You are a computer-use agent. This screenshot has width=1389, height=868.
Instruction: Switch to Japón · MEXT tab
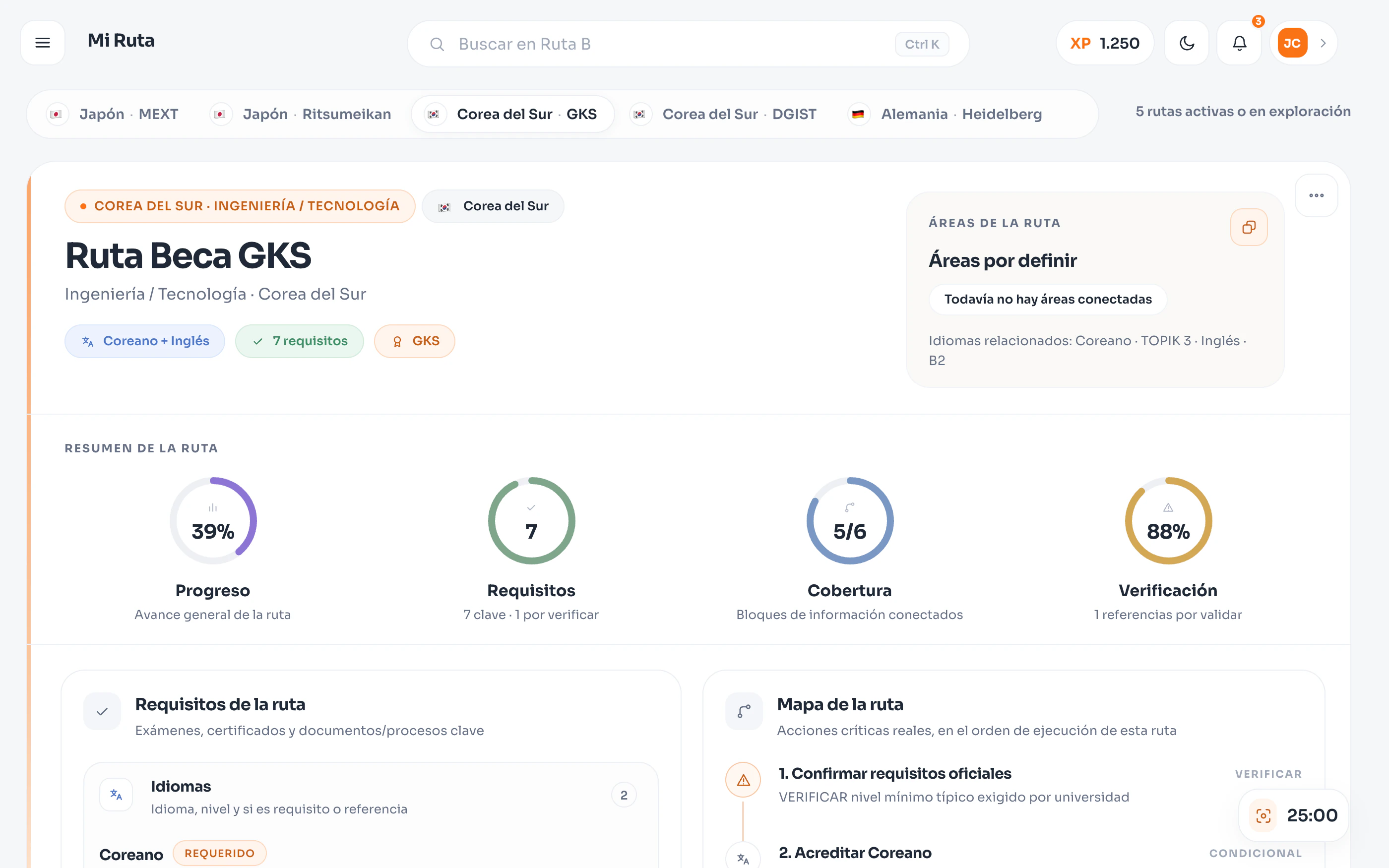point(113,114)
